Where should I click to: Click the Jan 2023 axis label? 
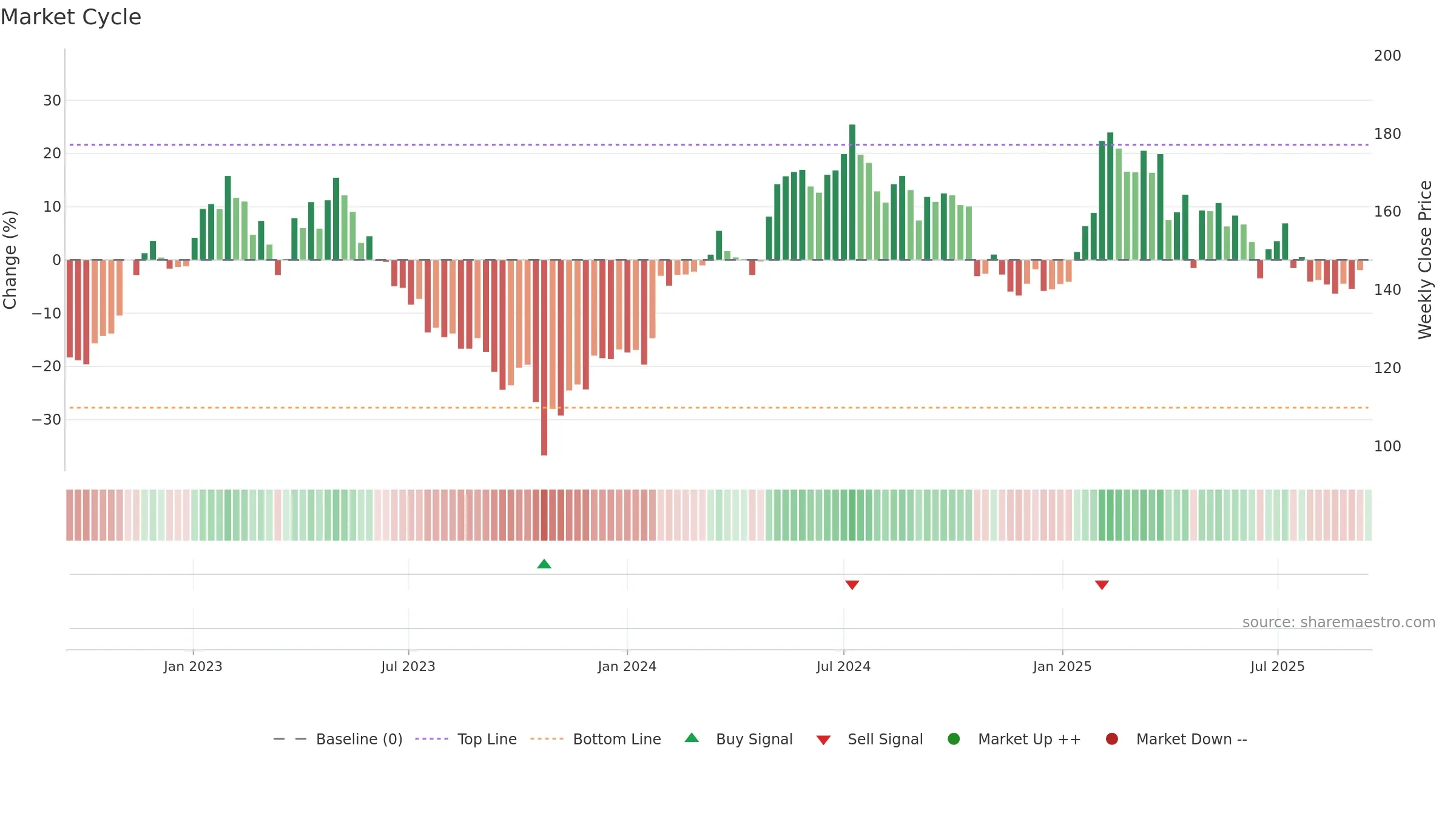(x=193, y=666)
